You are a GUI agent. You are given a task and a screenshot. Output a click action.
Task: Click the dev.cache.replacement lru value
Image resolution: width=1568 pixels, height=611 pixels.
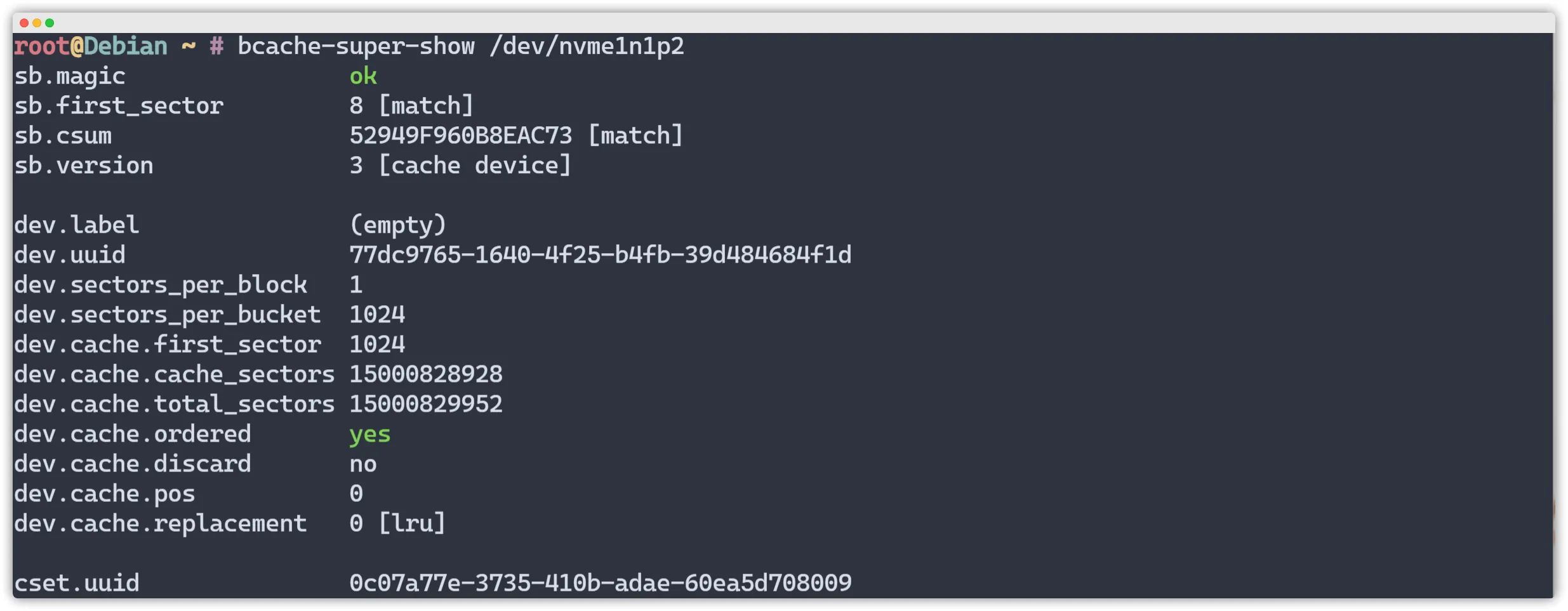[412, 523]
